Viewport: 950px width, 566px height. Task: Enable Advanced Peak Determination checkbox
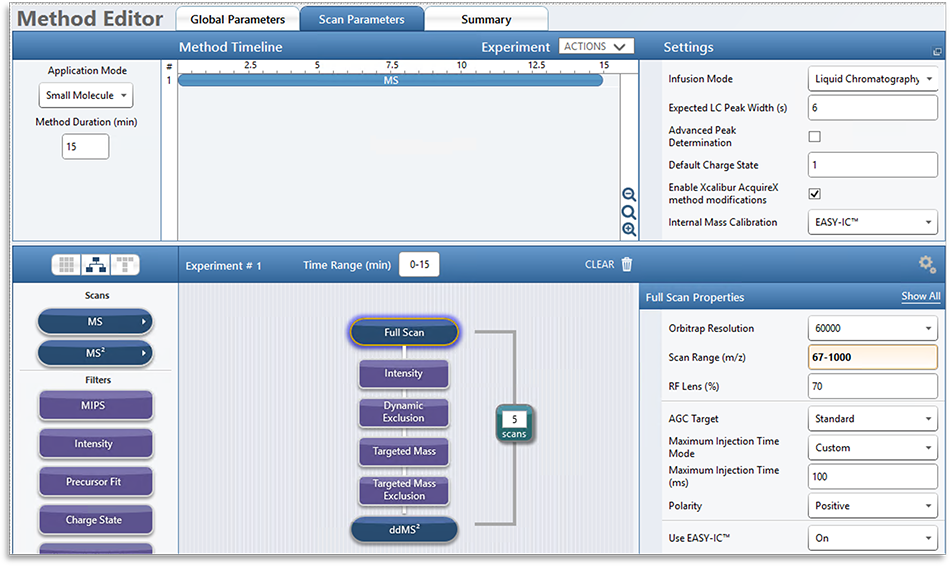(x=814, y=136)
